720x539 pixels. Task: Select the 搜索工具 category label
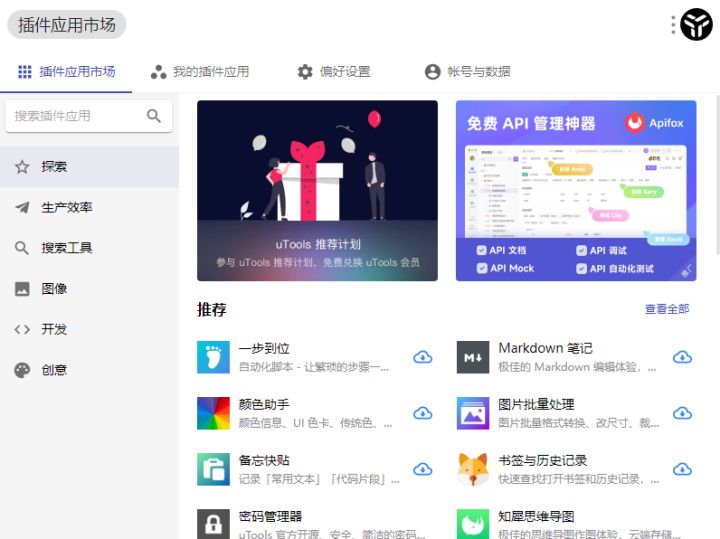pos(67,248)
